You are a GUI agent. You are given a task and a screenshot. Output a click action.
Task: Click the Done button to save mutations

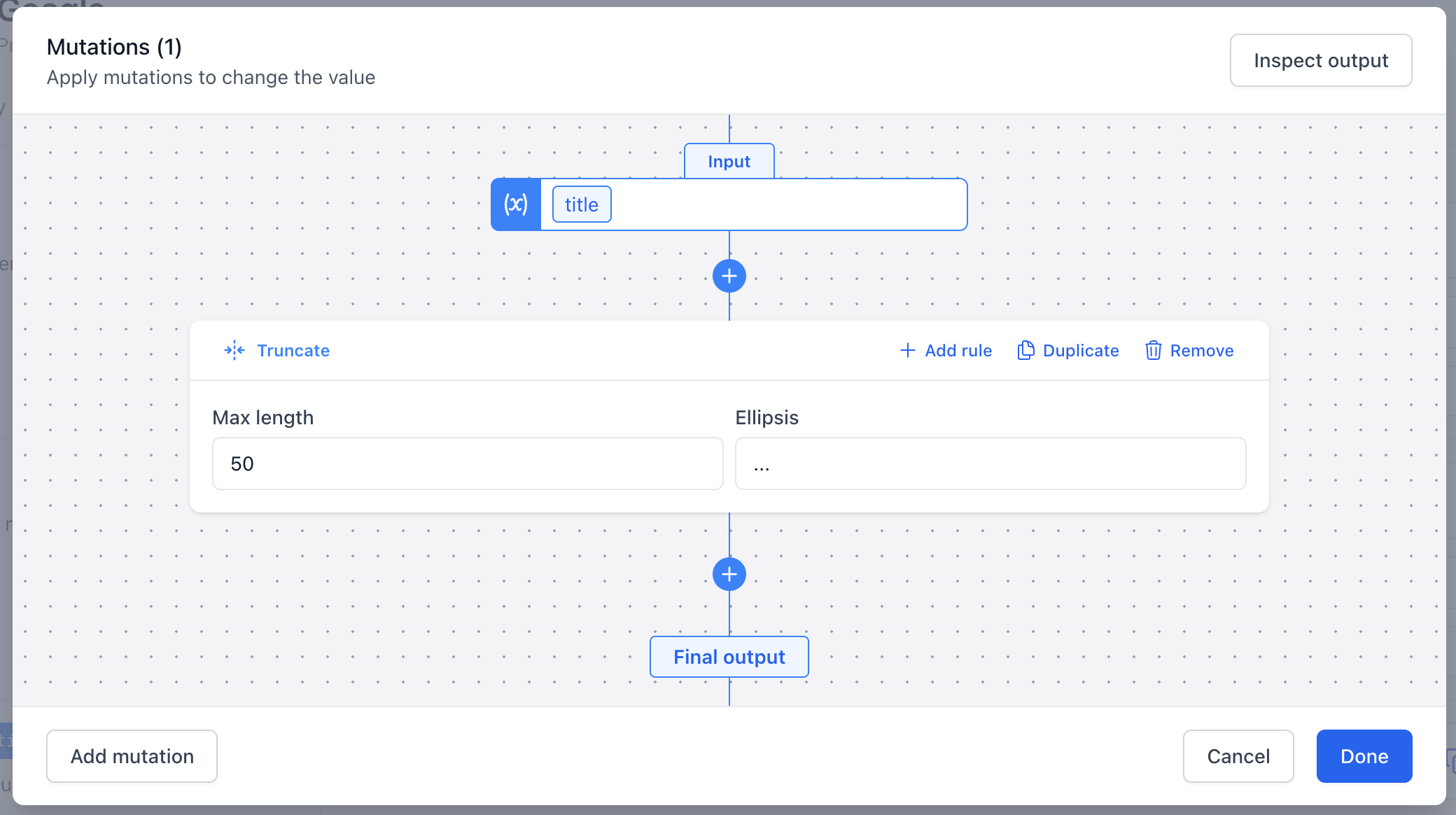click(1364, 756)
